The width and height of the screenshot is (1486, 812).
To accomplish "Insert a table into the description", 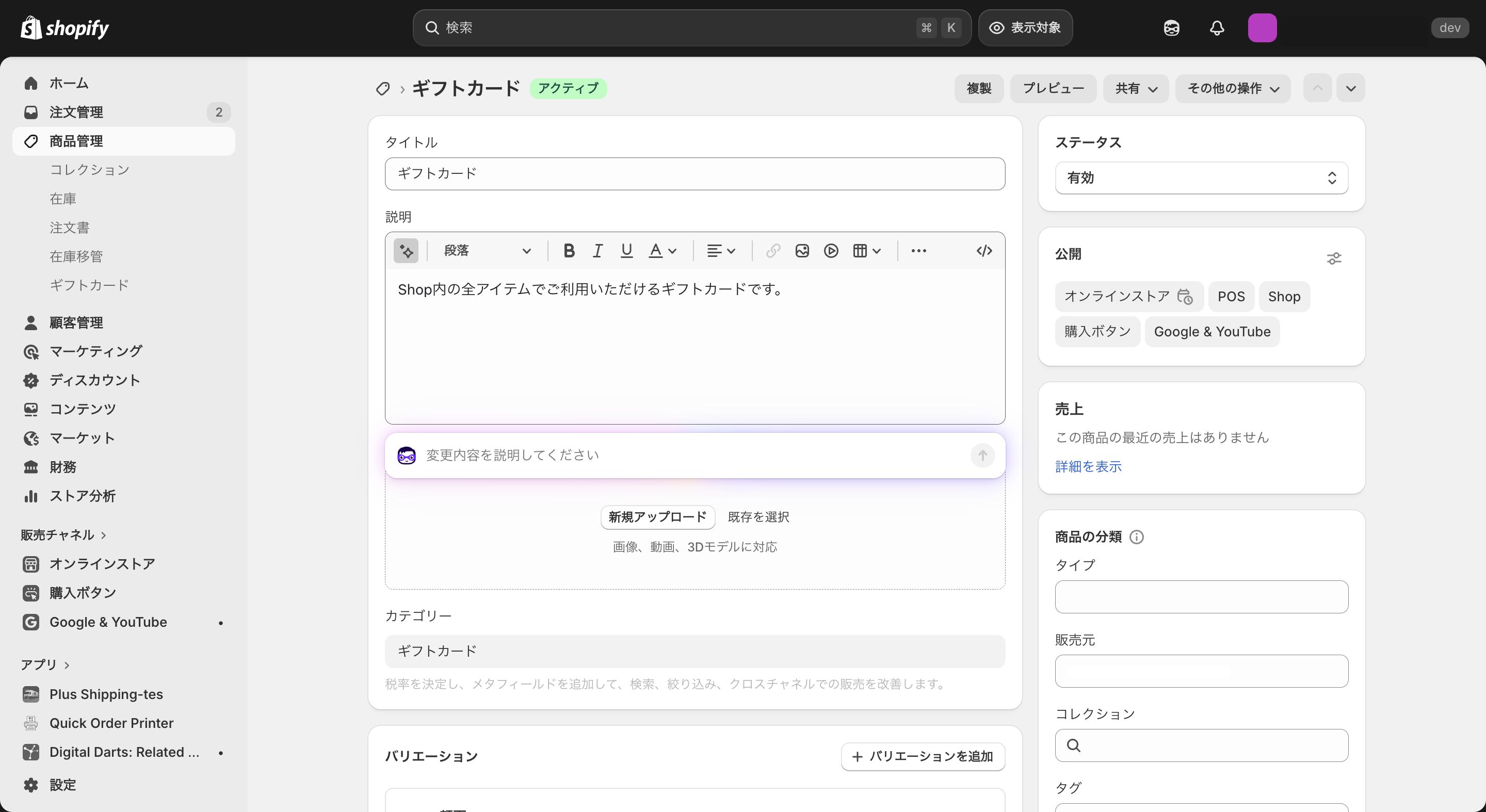I will tap(861, 250).
